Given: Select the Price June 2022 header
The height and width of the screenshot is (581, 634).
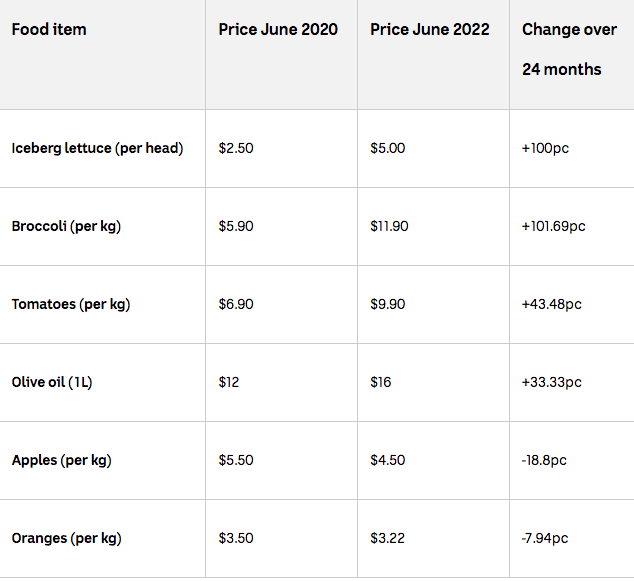Looking at the screenshot, I should tap(430, 30).
